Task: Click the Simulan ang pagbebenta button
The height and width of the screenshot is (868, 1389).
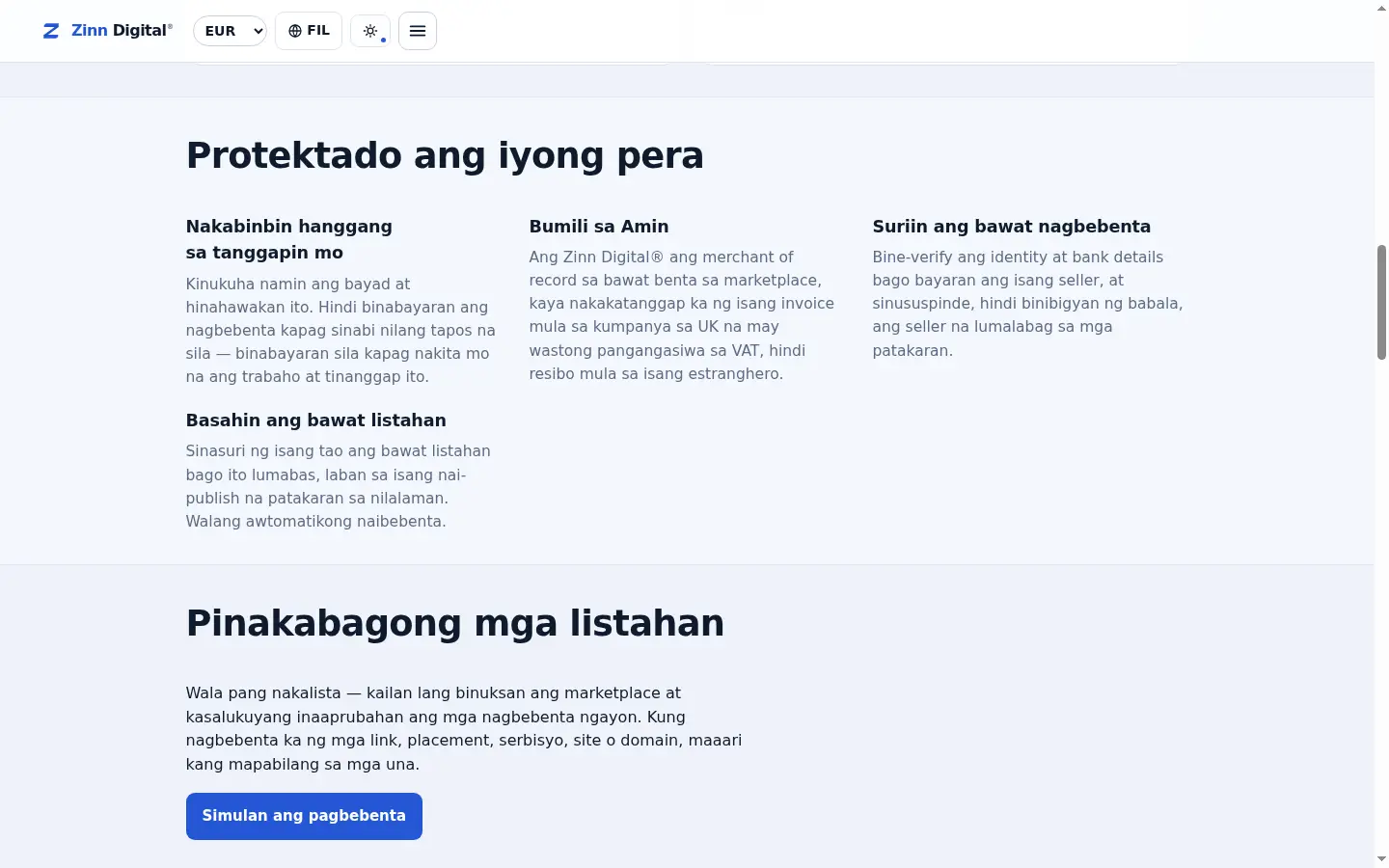Action: point(304,816)
